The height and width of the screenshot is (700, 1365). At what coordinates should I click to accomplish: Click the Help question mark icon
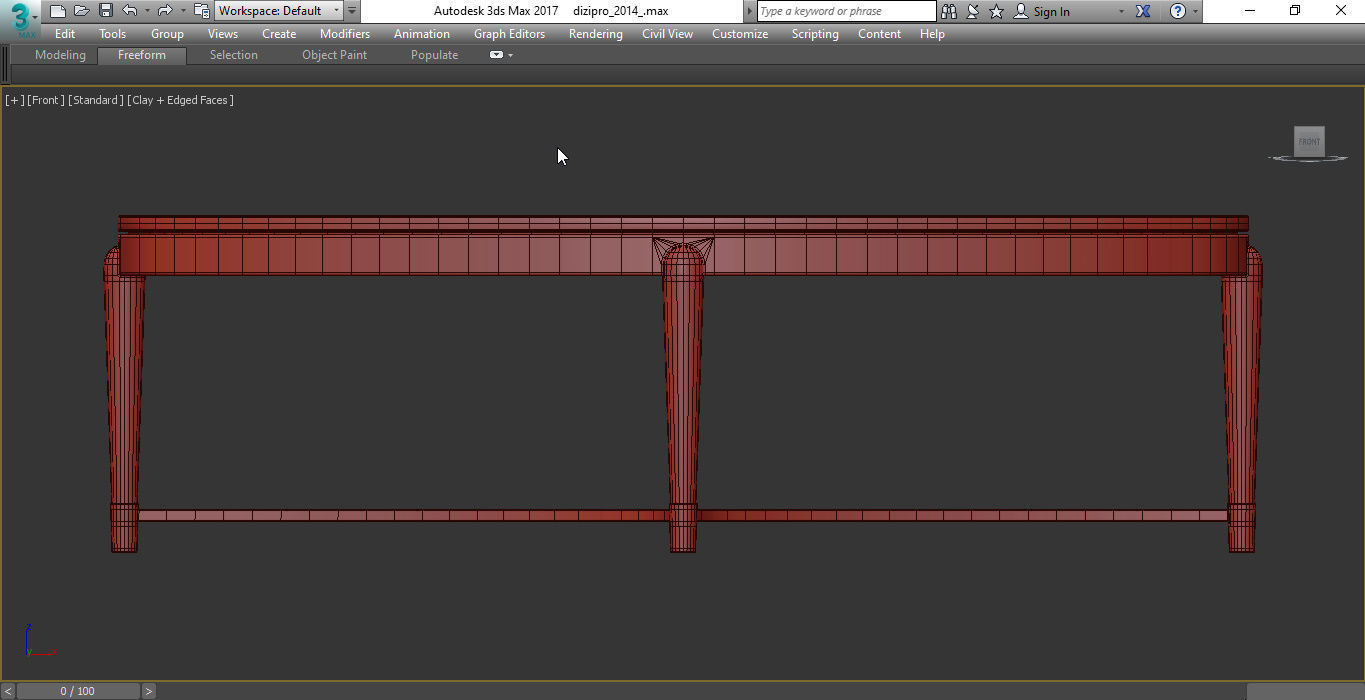coord(1178,11)
